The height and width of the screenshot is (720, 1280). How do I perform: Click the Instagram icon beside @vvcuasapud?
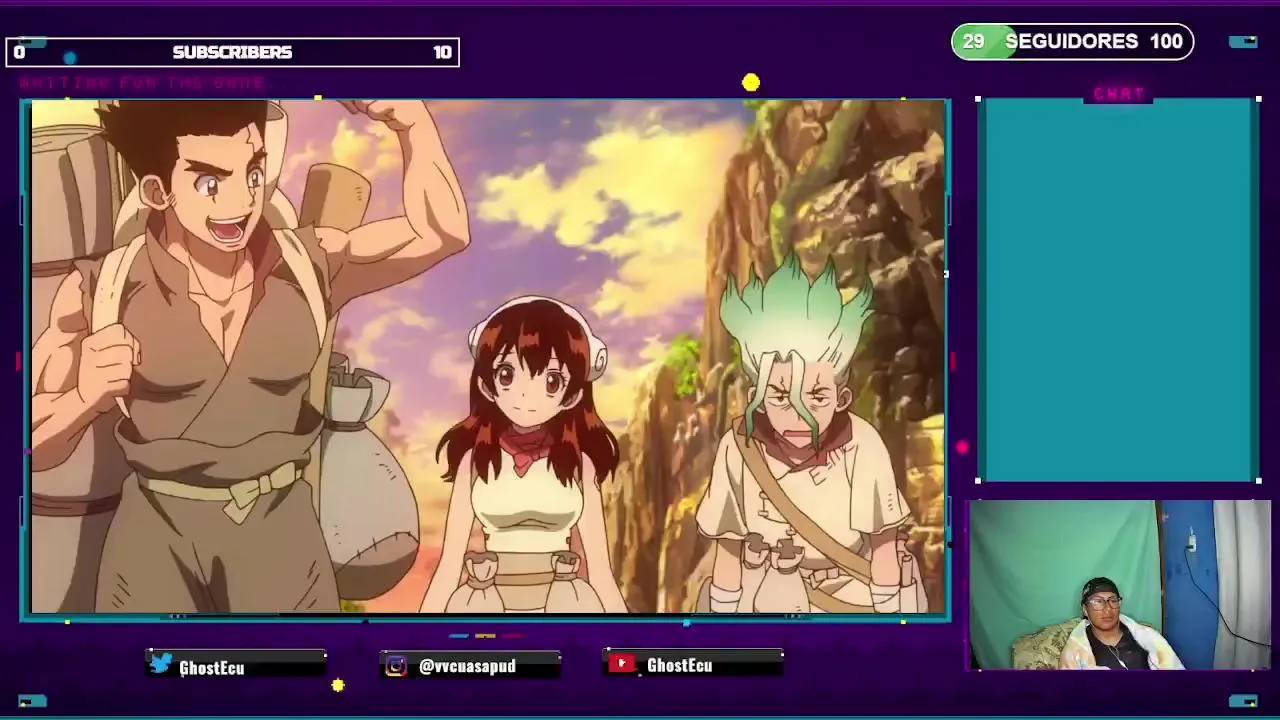click(396, 666)
